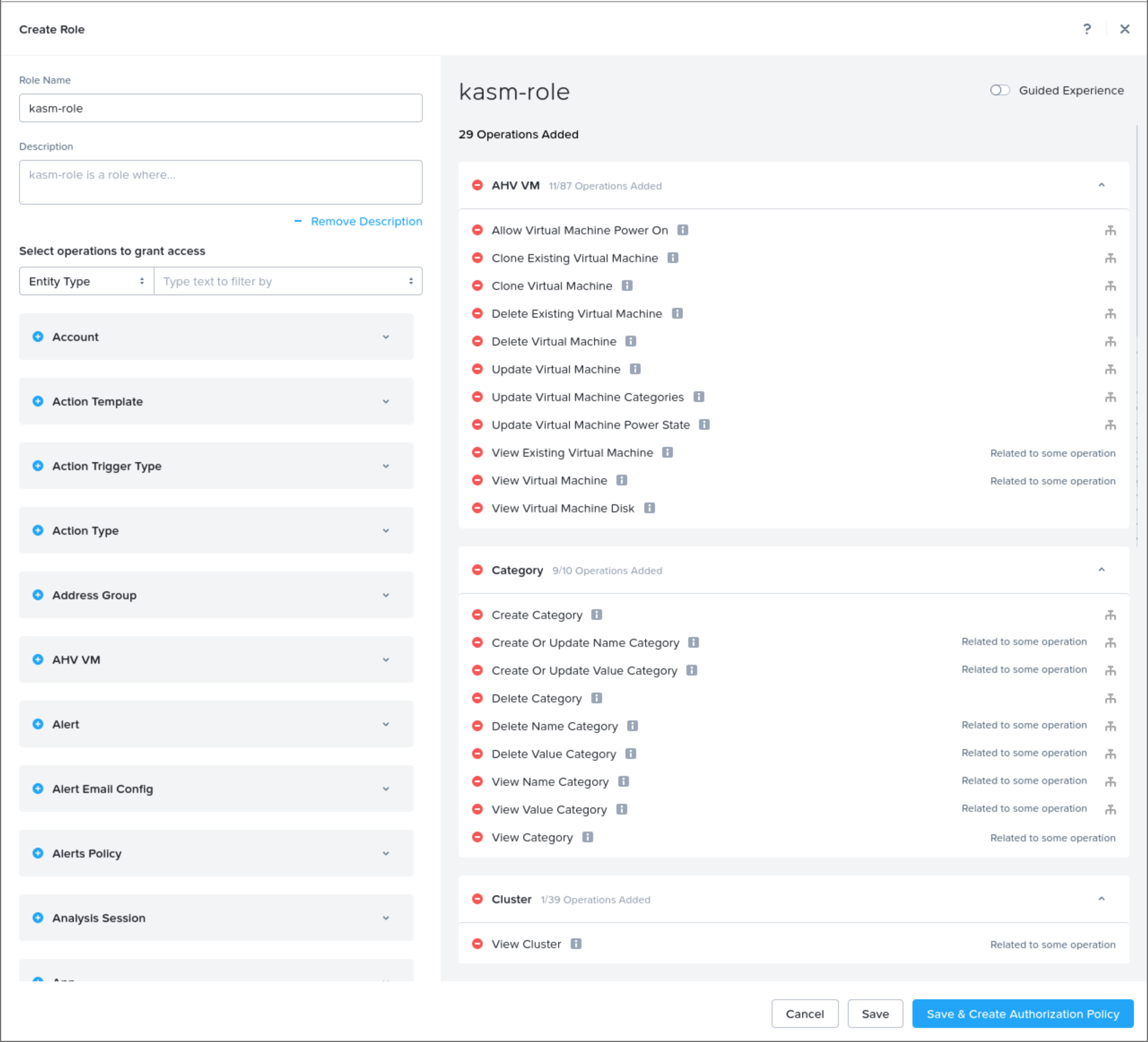Open the Entity Type dropdown
Viewport: 1148px width, 1042px height.
86,281
